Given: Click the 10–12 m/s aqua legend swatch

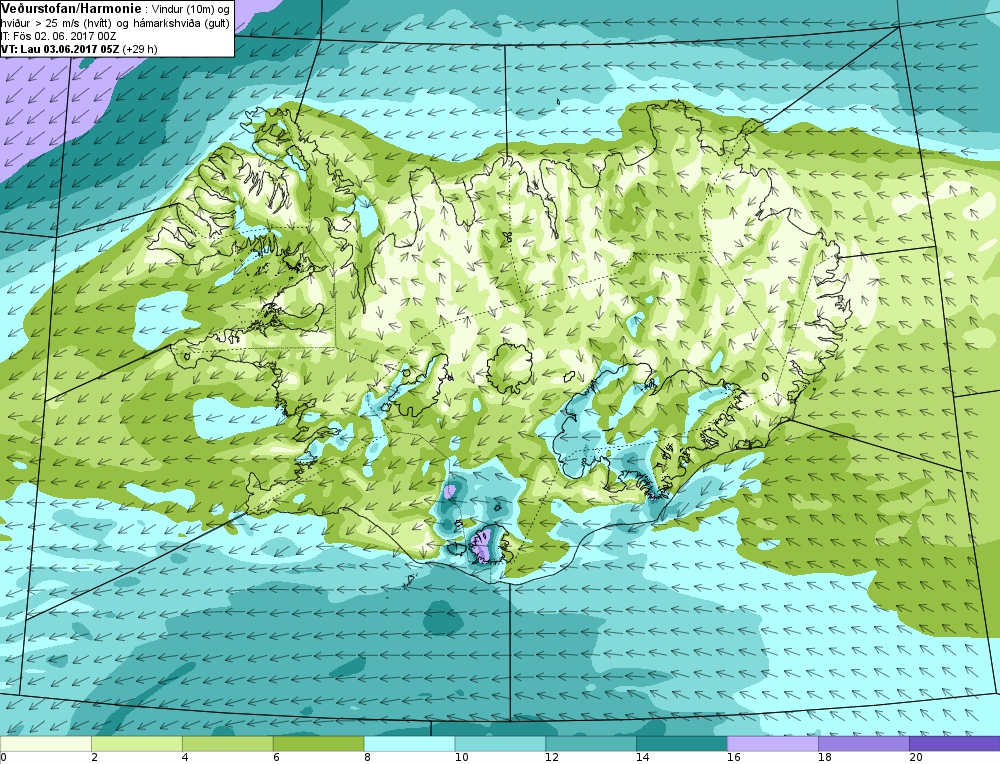Looking at the screenshot, I should coord(500,744).
